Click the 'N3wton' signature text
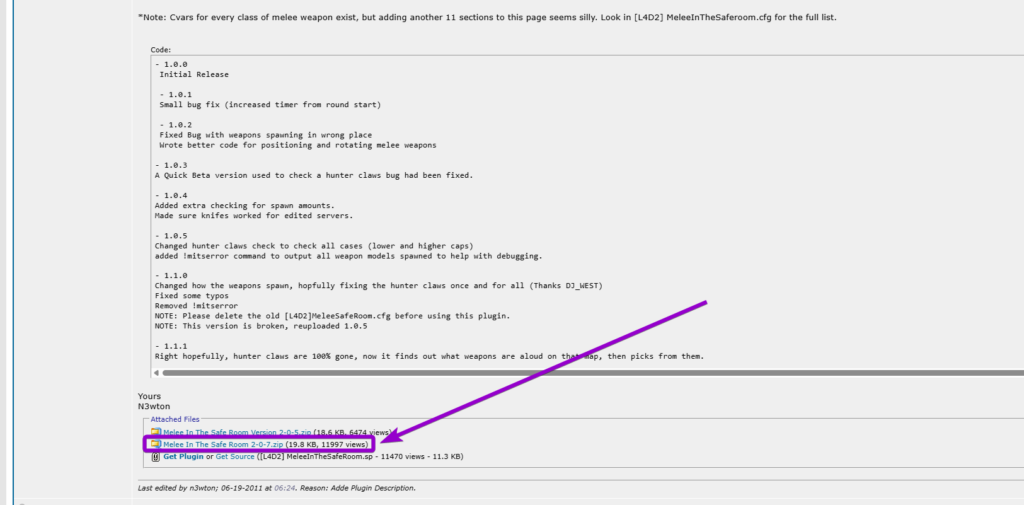 coord(154,406)
